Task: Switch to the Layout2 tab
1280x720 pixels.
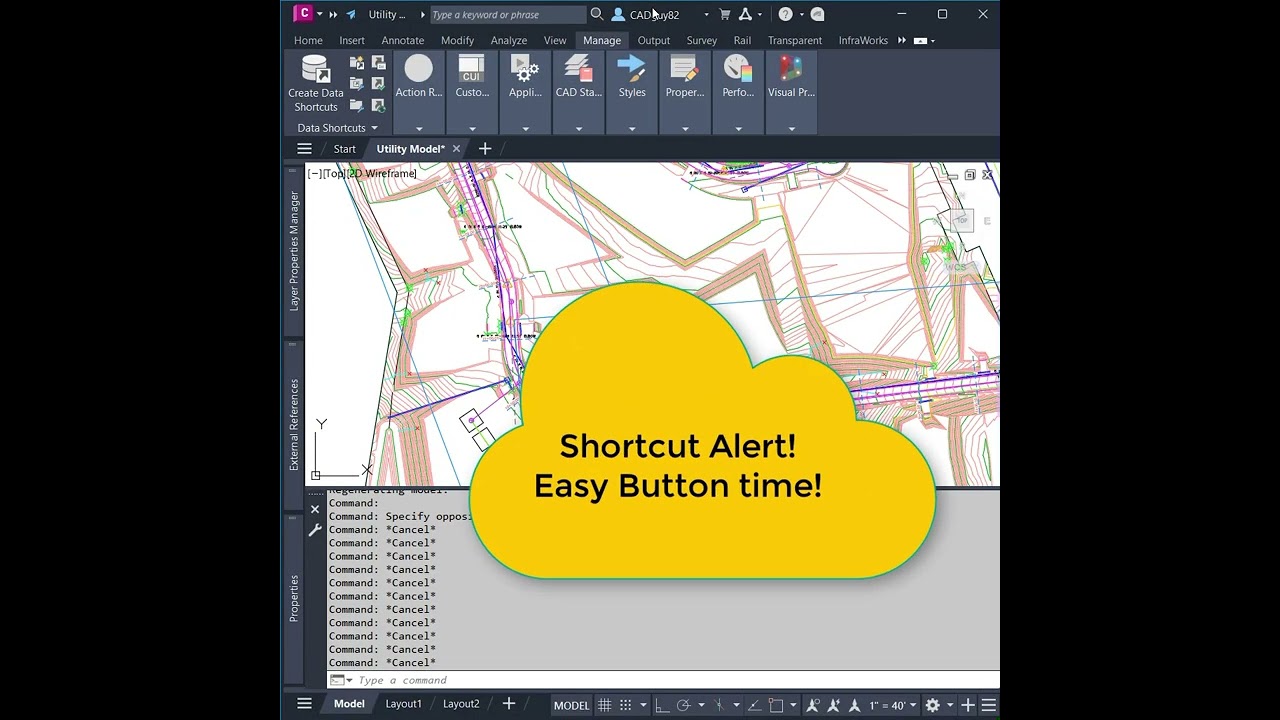Action: 461,704
